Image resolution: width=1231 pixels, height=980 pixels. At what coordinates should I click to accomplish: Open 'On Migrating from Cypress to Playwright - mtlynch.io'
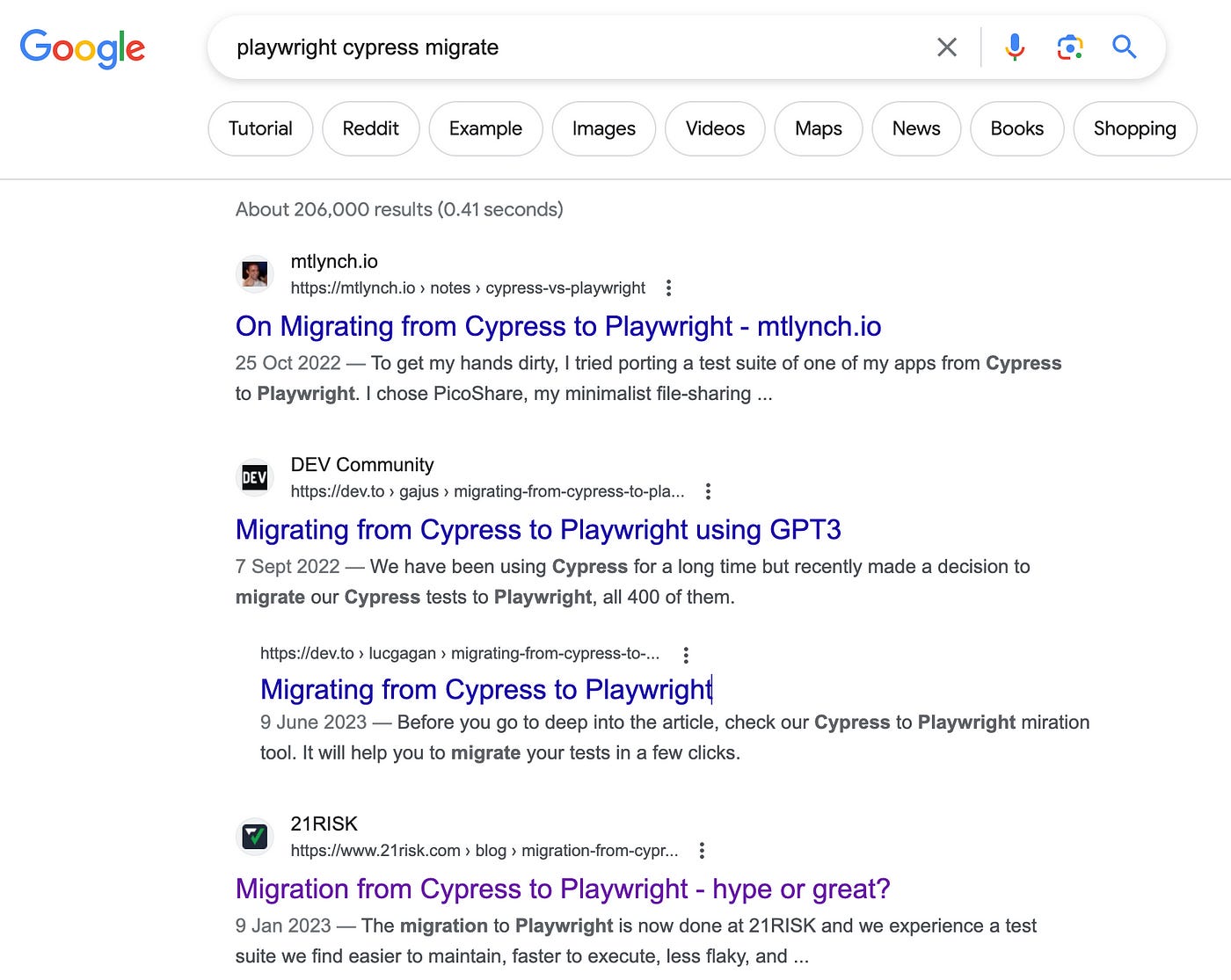[558, 327]
